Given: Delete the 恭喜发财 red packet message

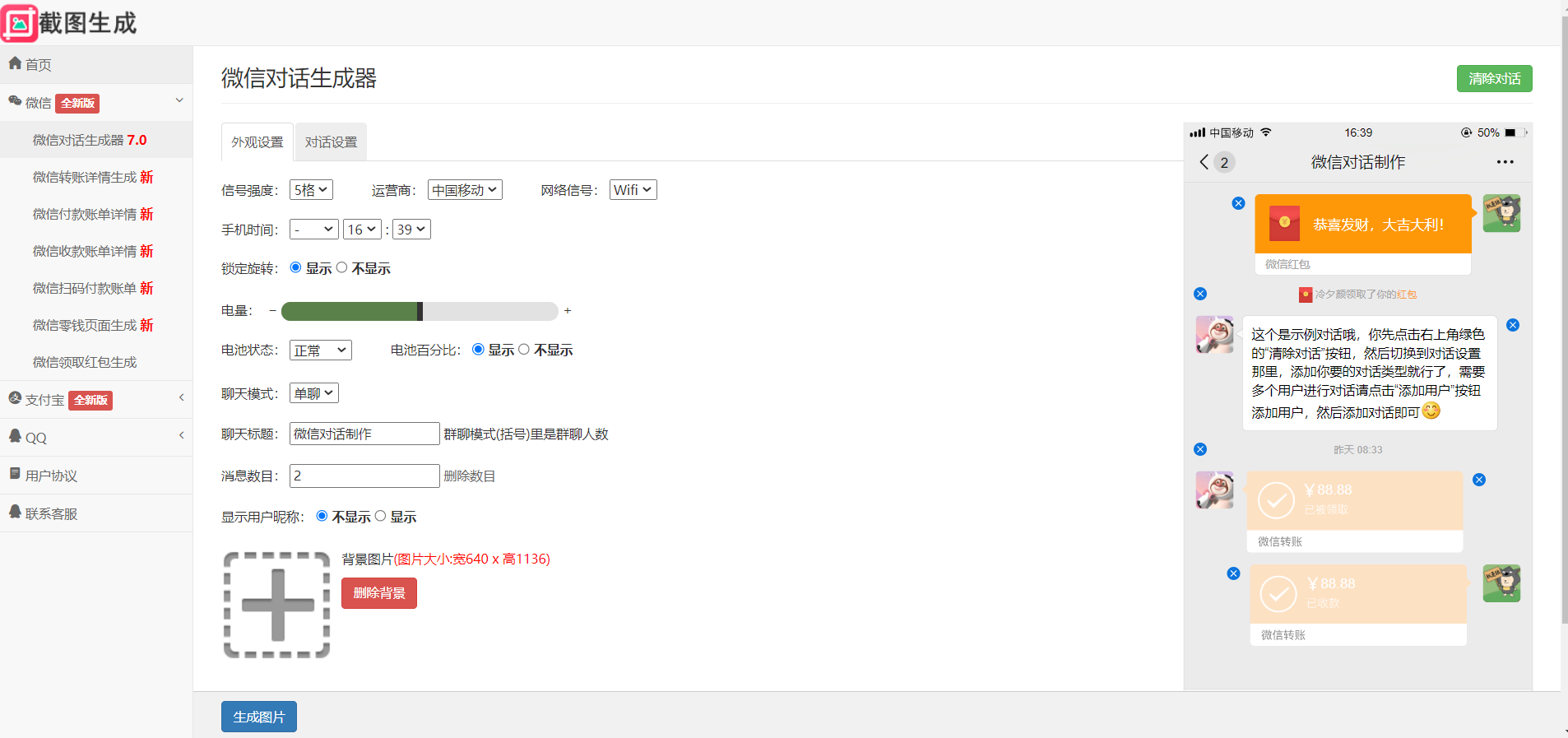Looking at the screenshot, I should (x=1238, y=203).
